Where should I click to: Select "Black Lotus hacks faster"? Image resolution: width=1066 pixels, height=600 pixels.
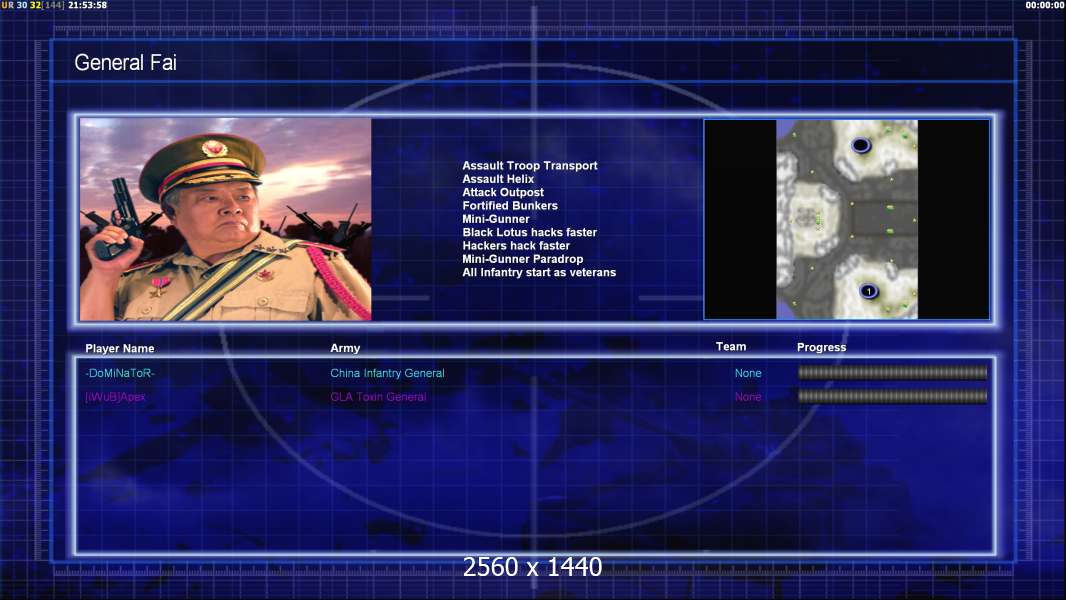pyautogui.click(x=530, y=232)
